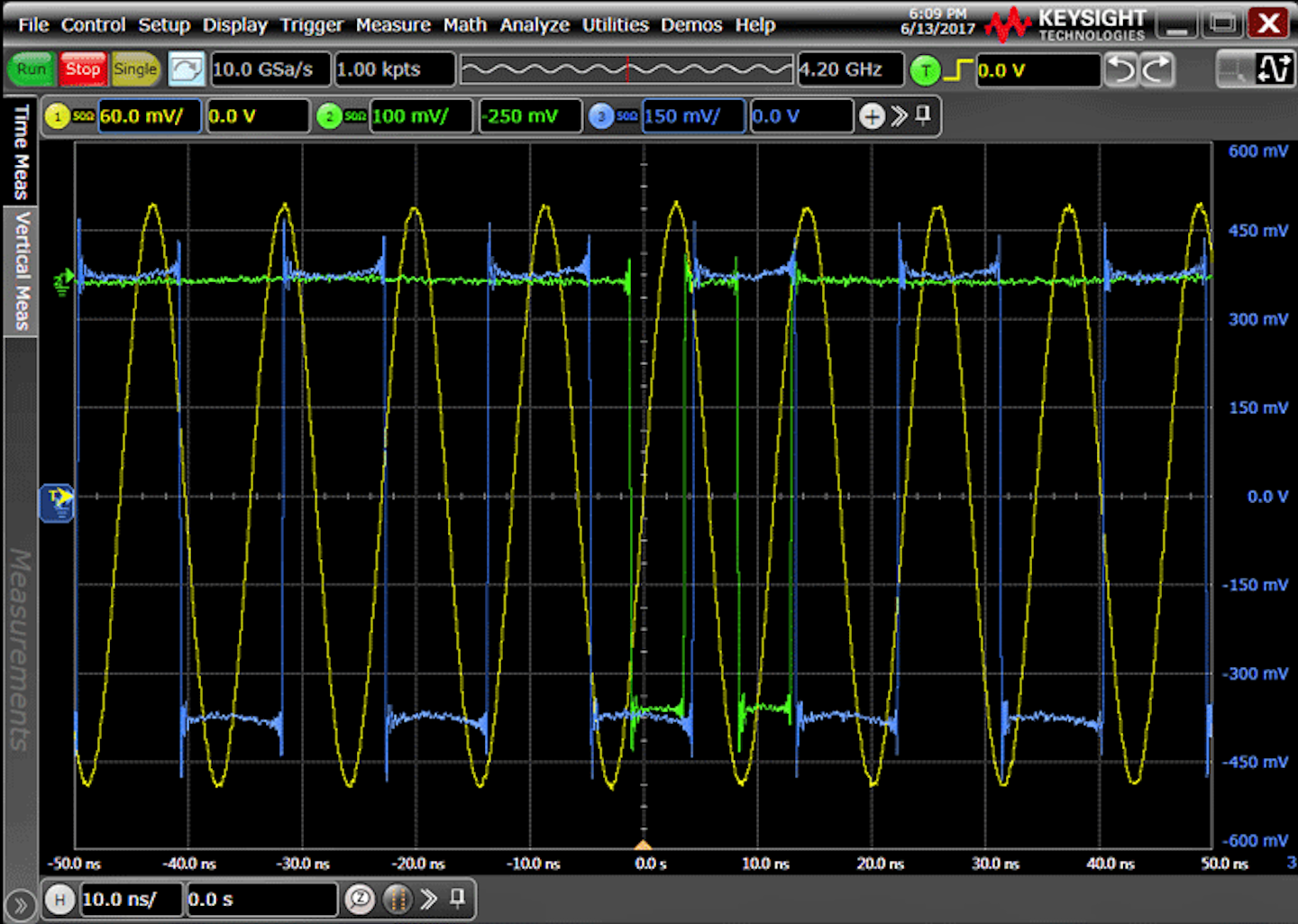Select the zoom Z icon in timebase toolbar

click(x=361, y=899)
